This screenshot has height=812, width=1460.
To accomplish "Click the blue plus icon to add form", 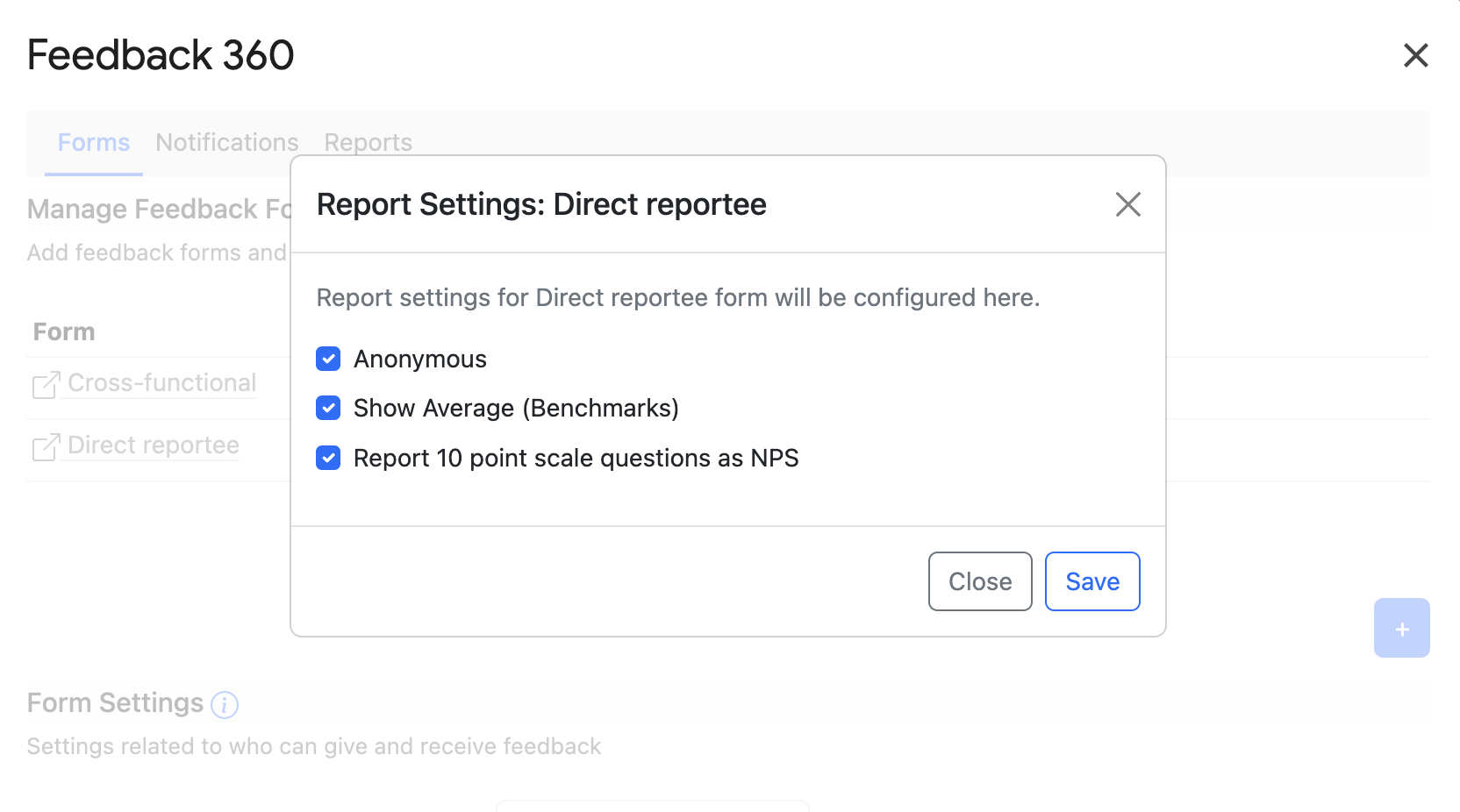I will (1401, 627).
